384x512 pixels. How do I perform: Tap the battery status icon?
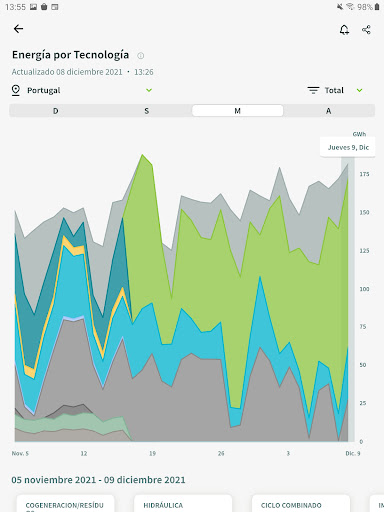pyautogui.click(x=377, y=7)
